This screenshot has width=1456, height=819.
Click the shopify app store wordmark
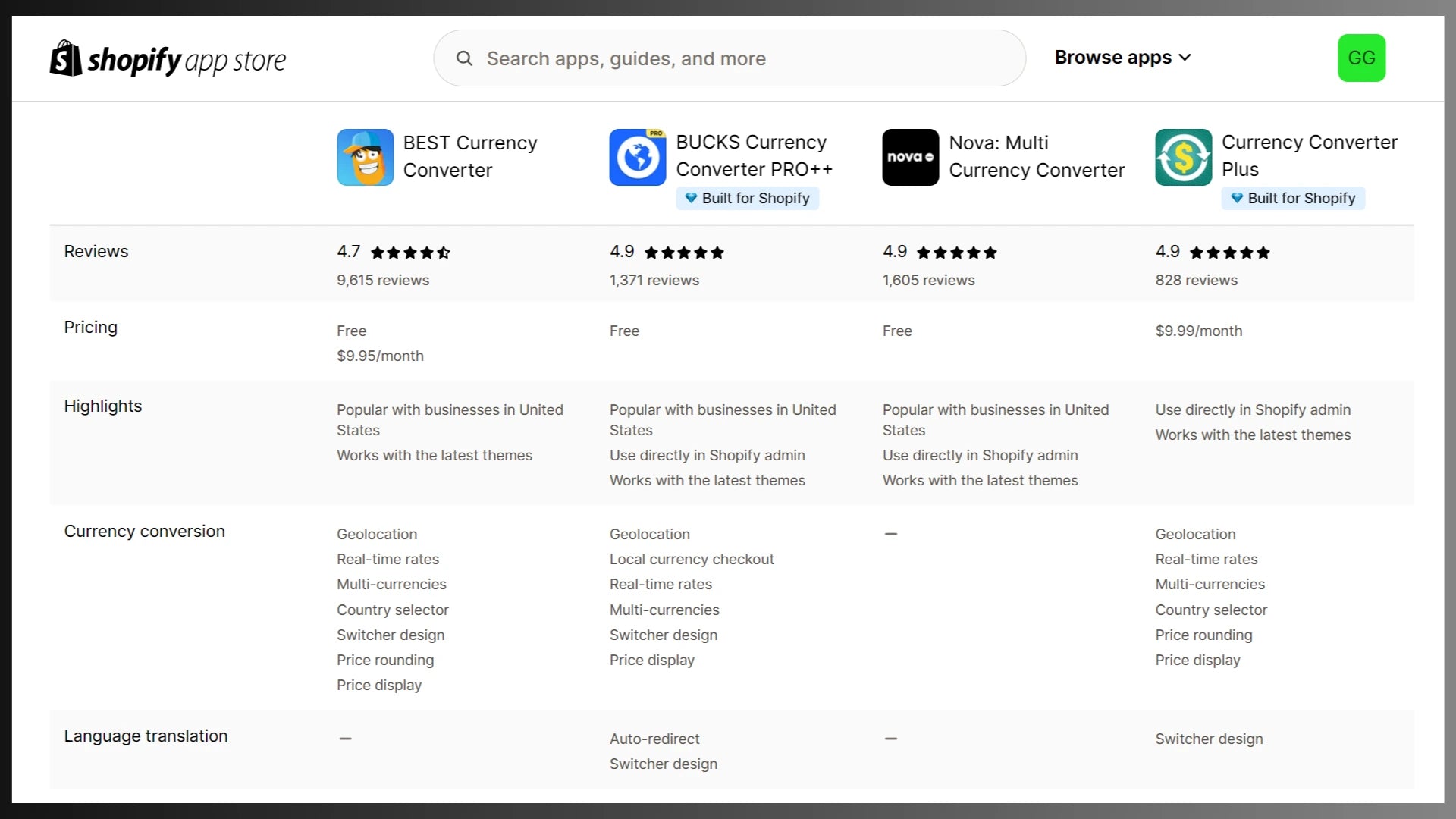click(x=187, y=60)
